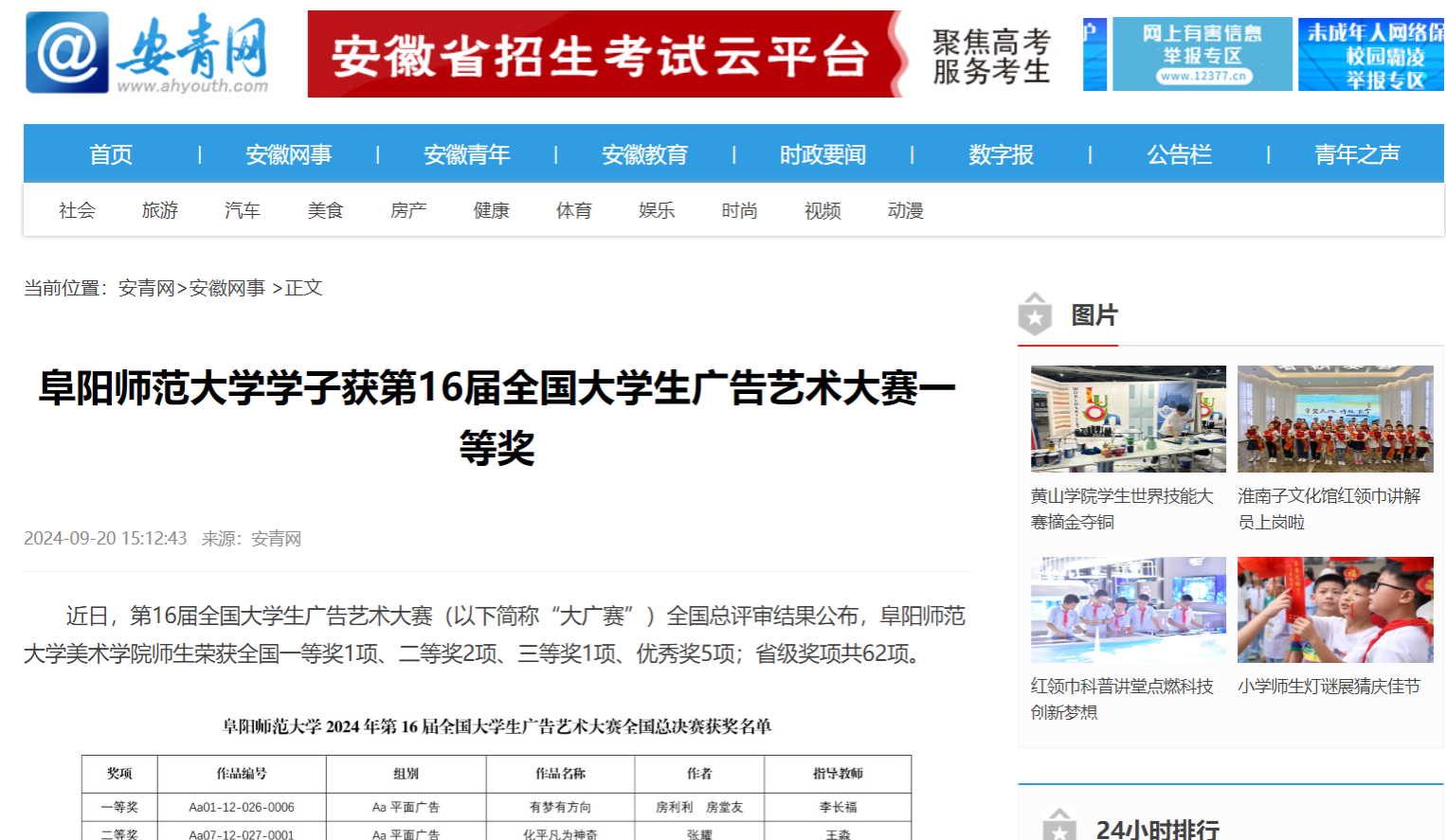Open 青年之声 from the blue navigation bar
Image resolution: width=1446 pixels, height=840 pixels.
pos(1356,154)
